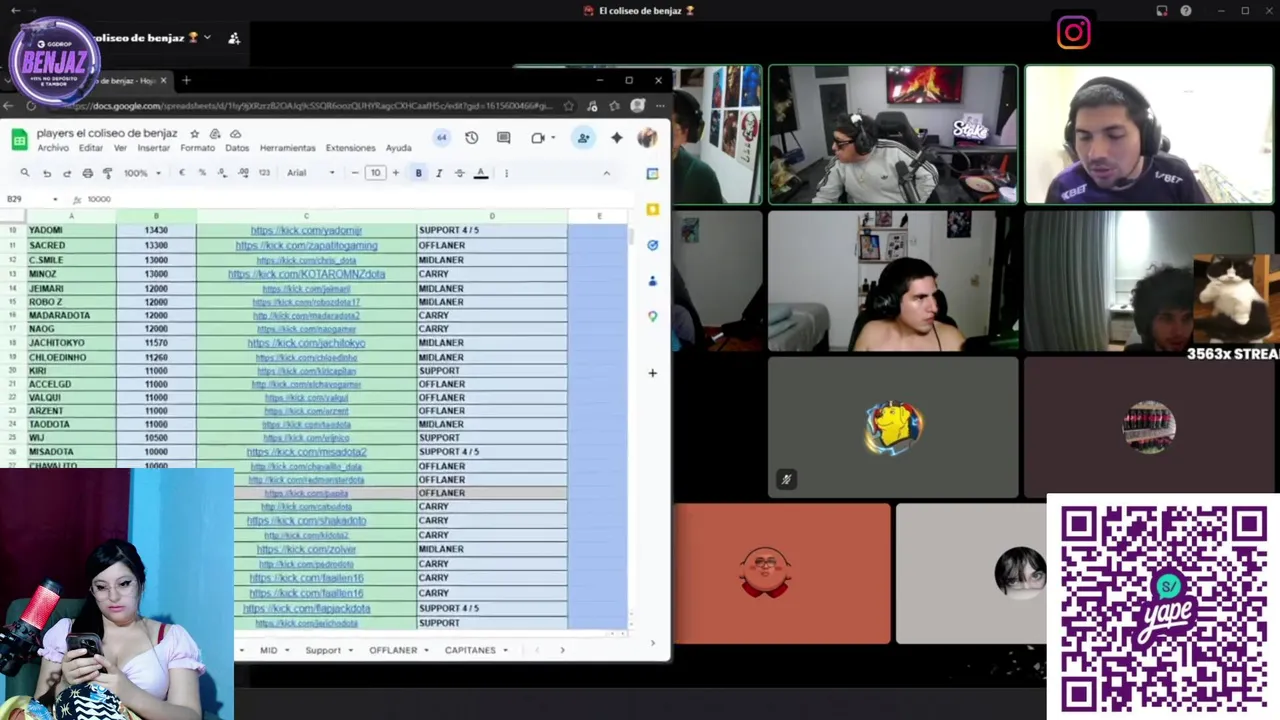Click the Share people icon button
Image resolution: width=1280 pixels, height=720 pixels.
pyautogui.click(x=583, y=138)
